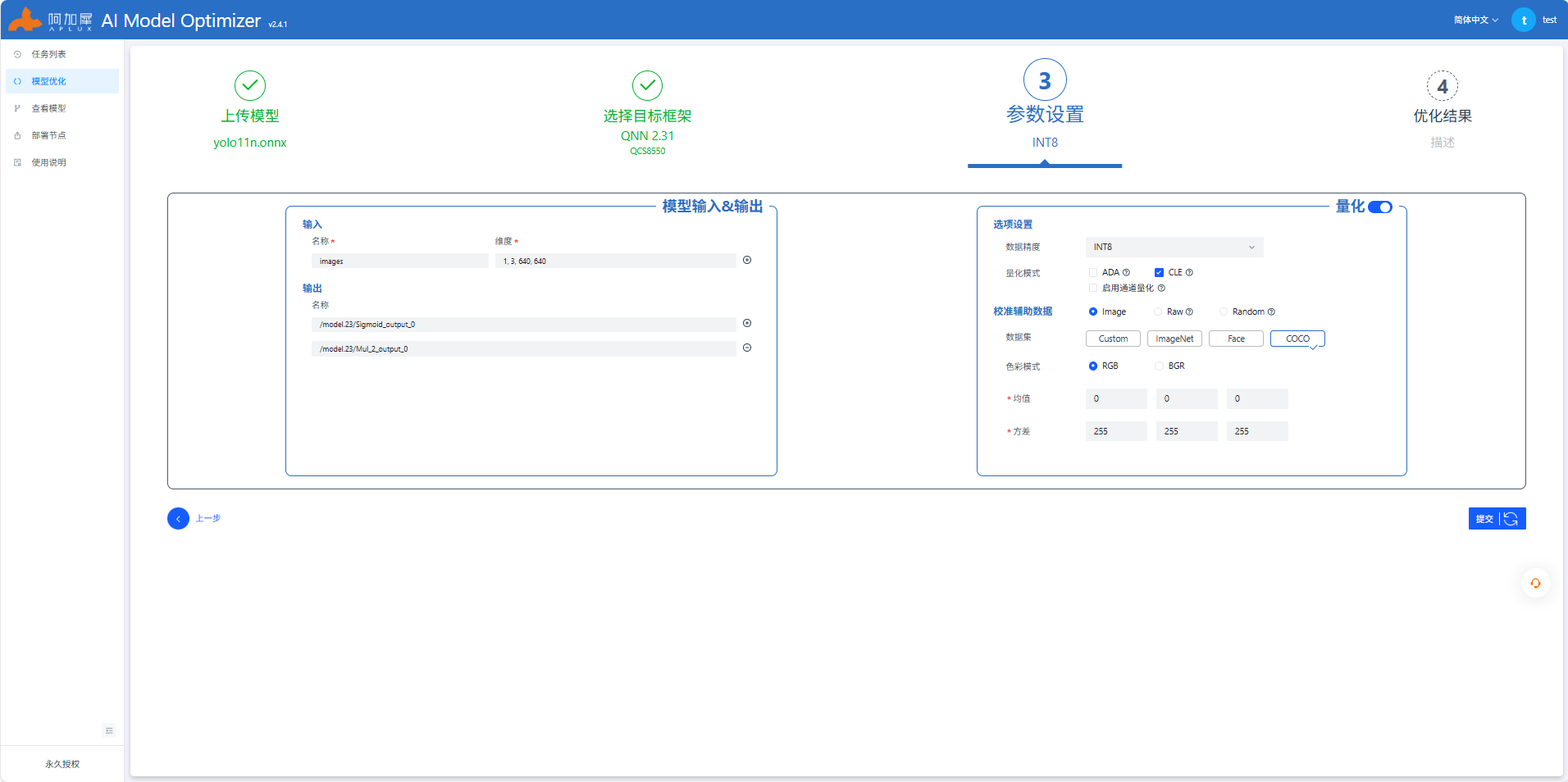Enable the 启用通道量化 checkbox
Viewport: 1568px width, 782px height.
(1093, 289)
